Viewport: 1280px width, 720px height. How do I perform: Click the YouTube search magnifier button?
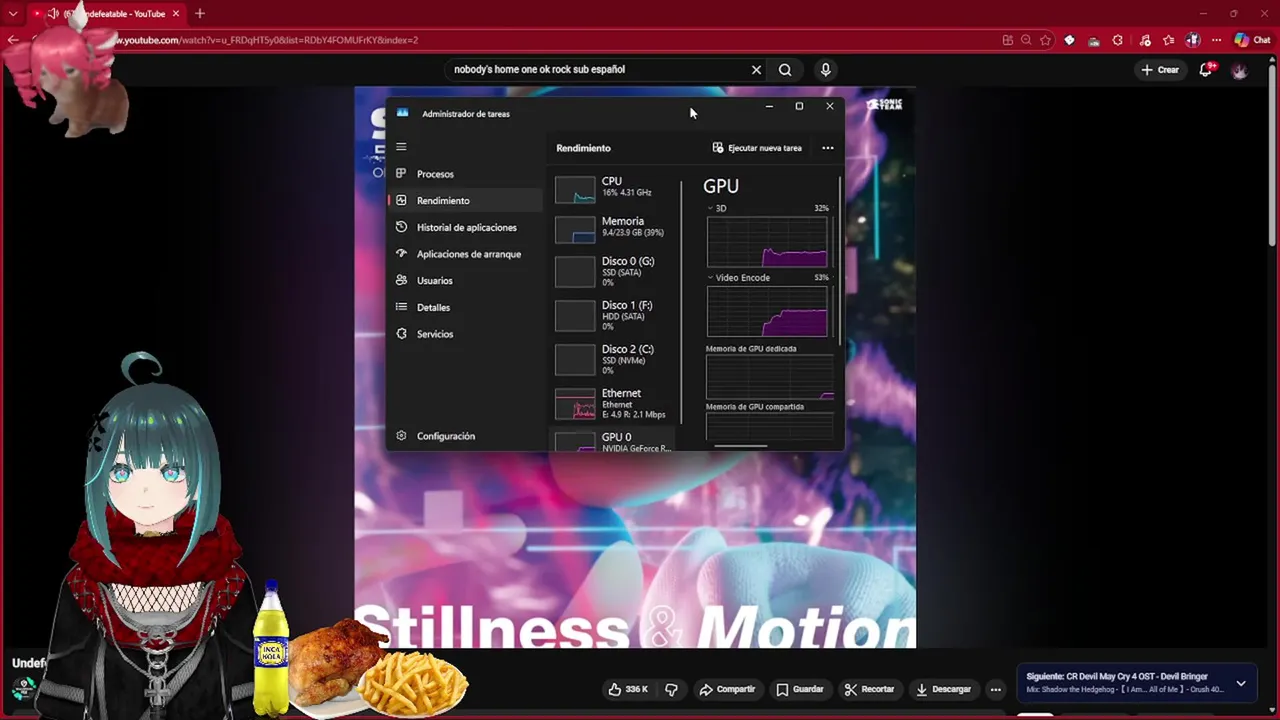pyautogui.click(x=785, y=70)
